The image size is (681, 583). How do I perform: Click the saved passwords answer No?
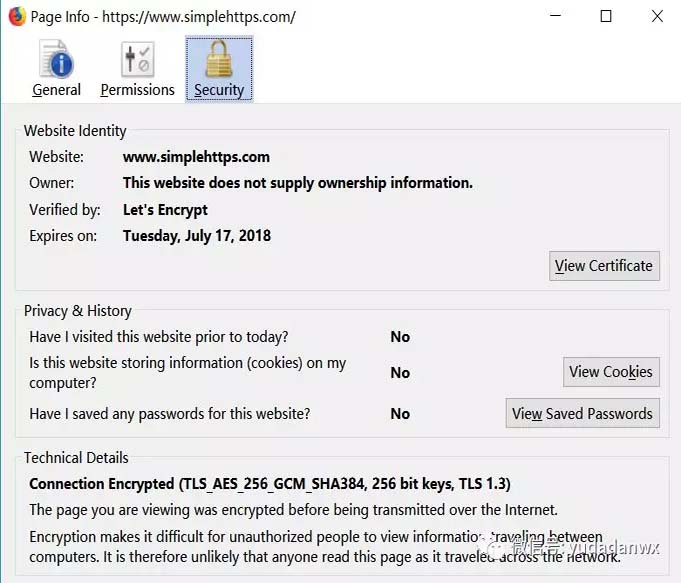click(x=400, y=414)
